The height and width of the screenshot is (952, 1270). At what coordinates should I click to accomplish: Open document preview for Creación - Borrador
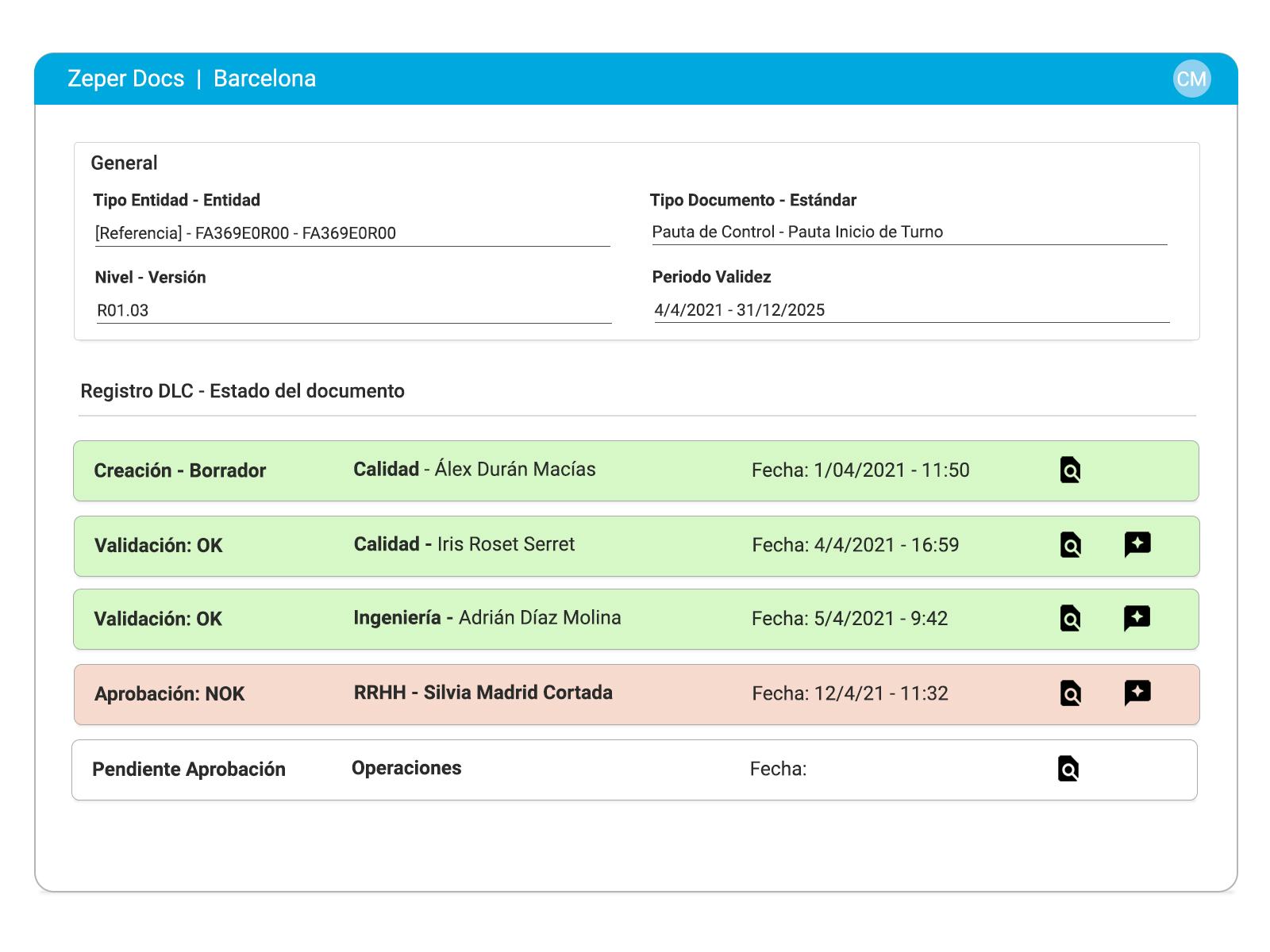point(1071,470)
